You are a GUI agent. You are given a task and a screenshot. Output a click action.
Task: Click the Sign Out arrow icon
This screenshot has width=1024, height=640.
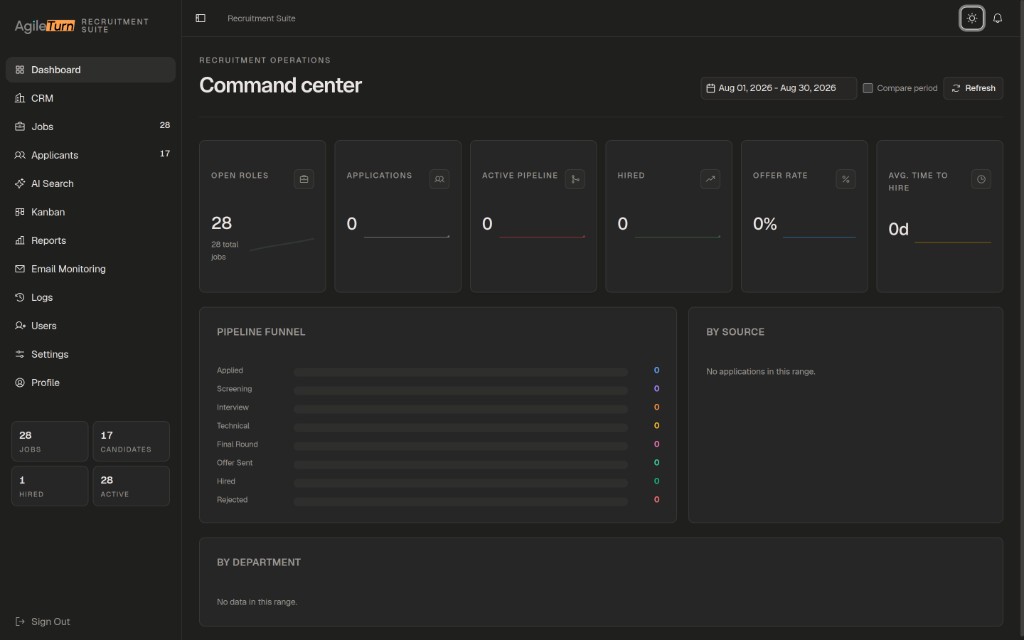click(20, 622)
